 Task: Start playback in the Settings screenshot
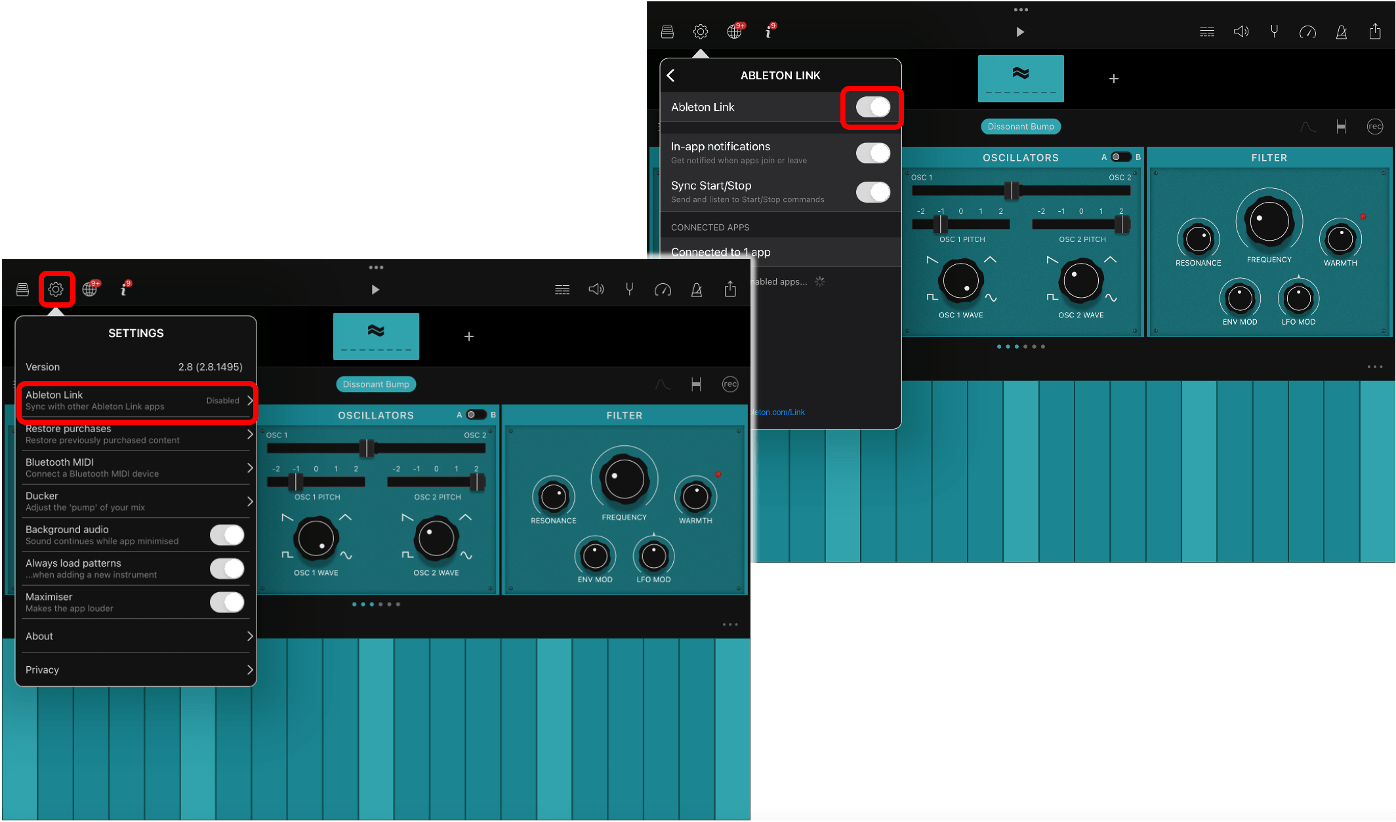click(x=375, y=290)
